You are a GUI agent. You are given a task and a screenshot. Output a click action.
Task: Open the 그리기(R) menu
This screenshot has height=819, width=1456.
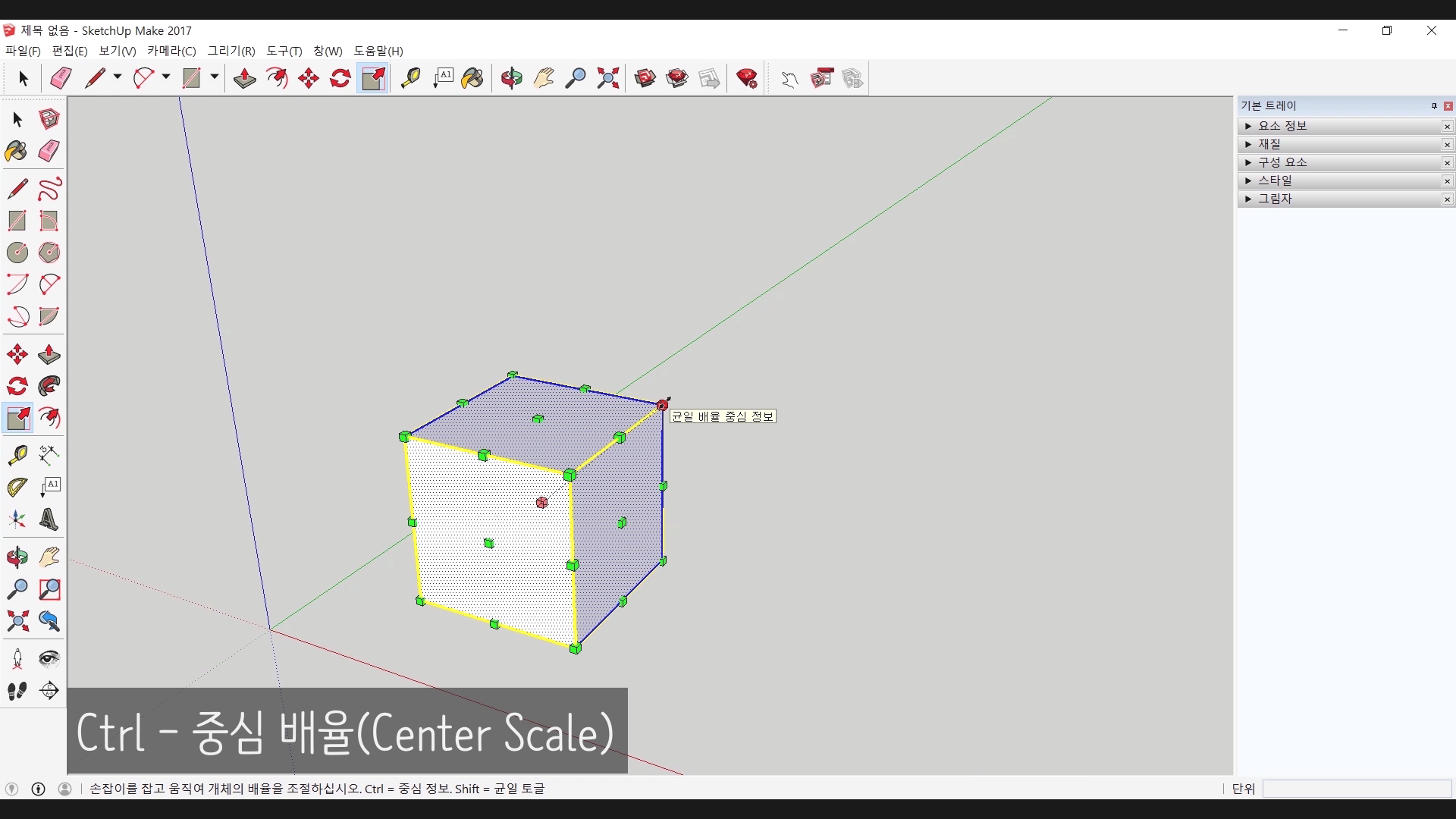(x=231, y=51)
